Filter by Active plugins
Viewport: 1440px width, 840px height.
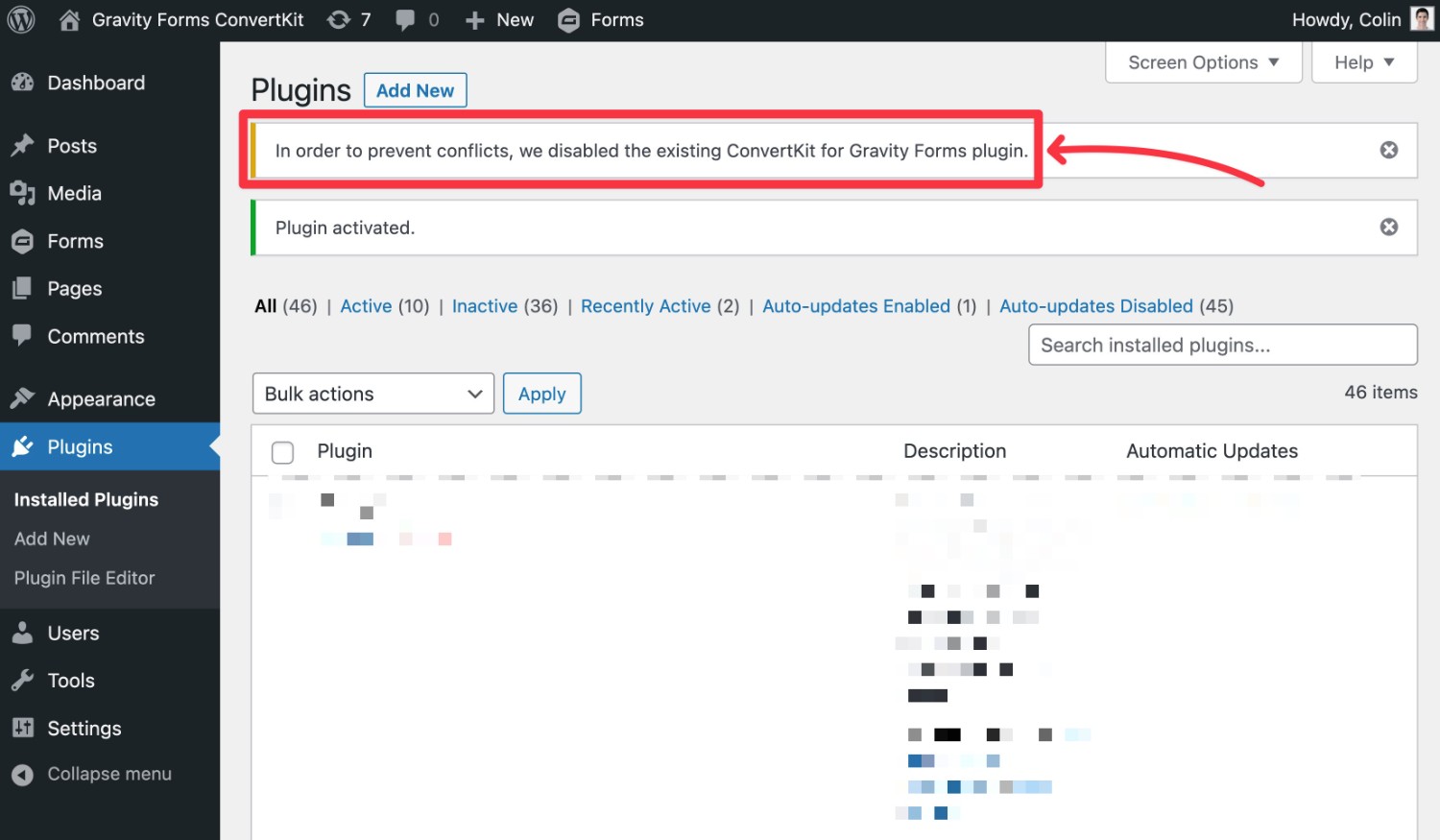[366, 306]
